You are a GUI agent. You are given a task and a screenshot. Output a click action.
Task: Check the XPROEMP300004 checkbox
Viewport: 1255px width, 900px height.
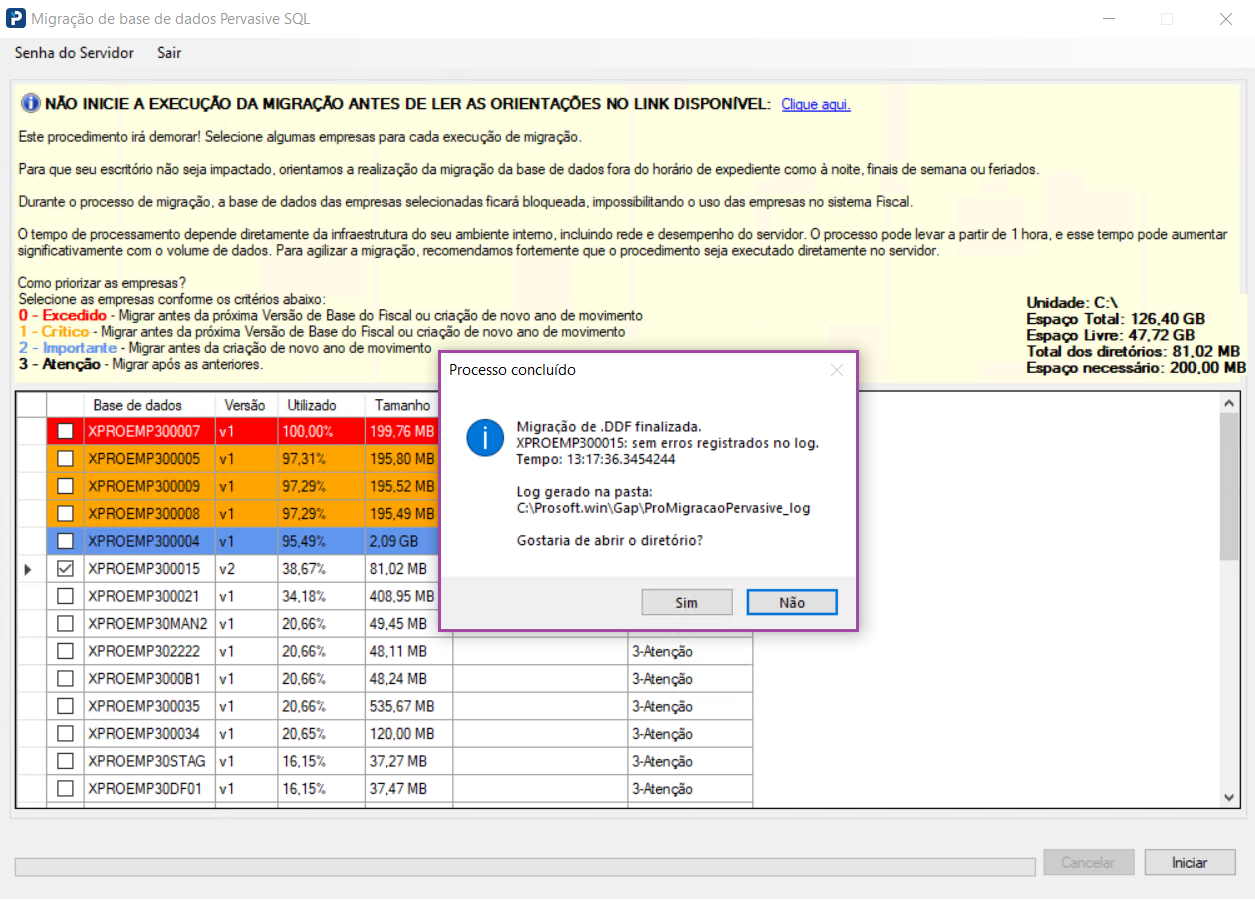pos(65,541)
